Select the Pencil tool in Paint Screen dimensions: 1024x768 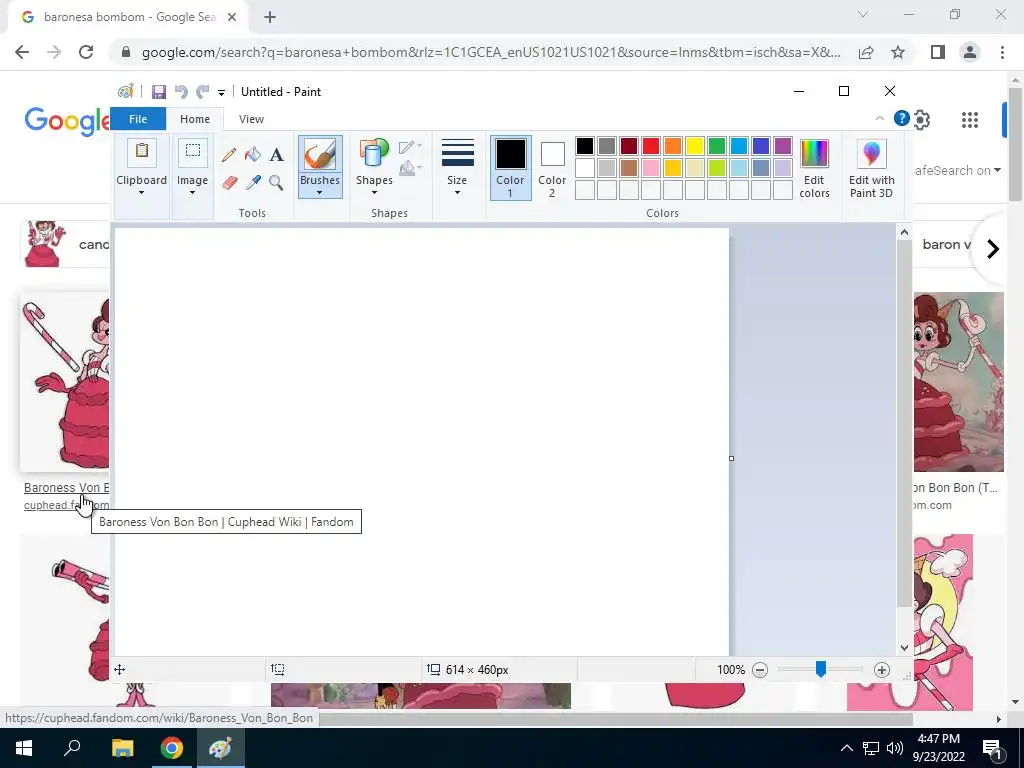tap(229, 155)
